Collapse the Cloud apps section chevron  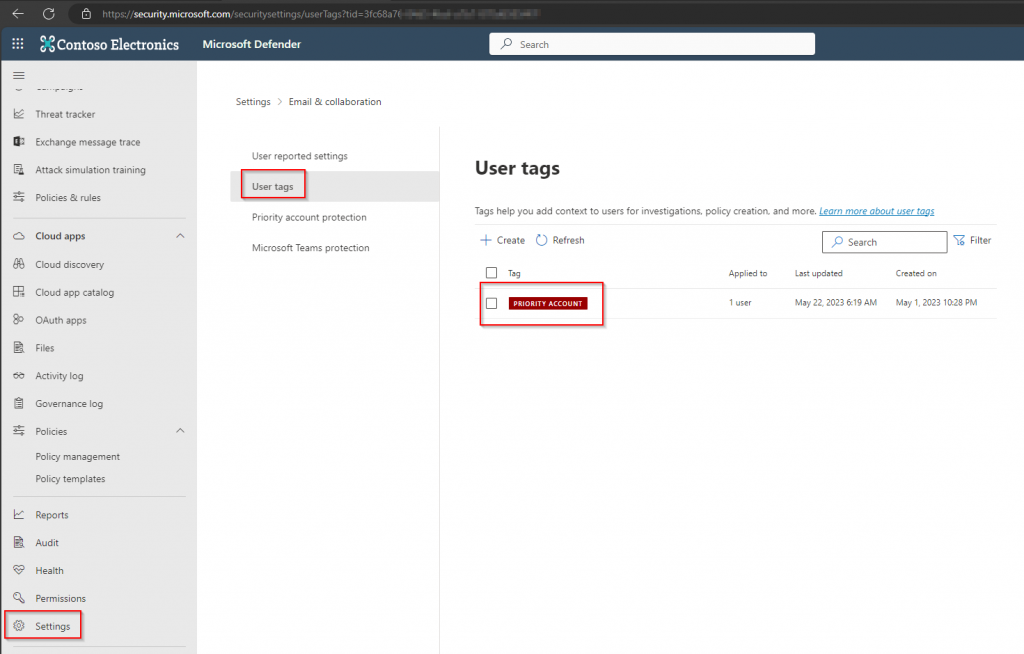[180, 236]
